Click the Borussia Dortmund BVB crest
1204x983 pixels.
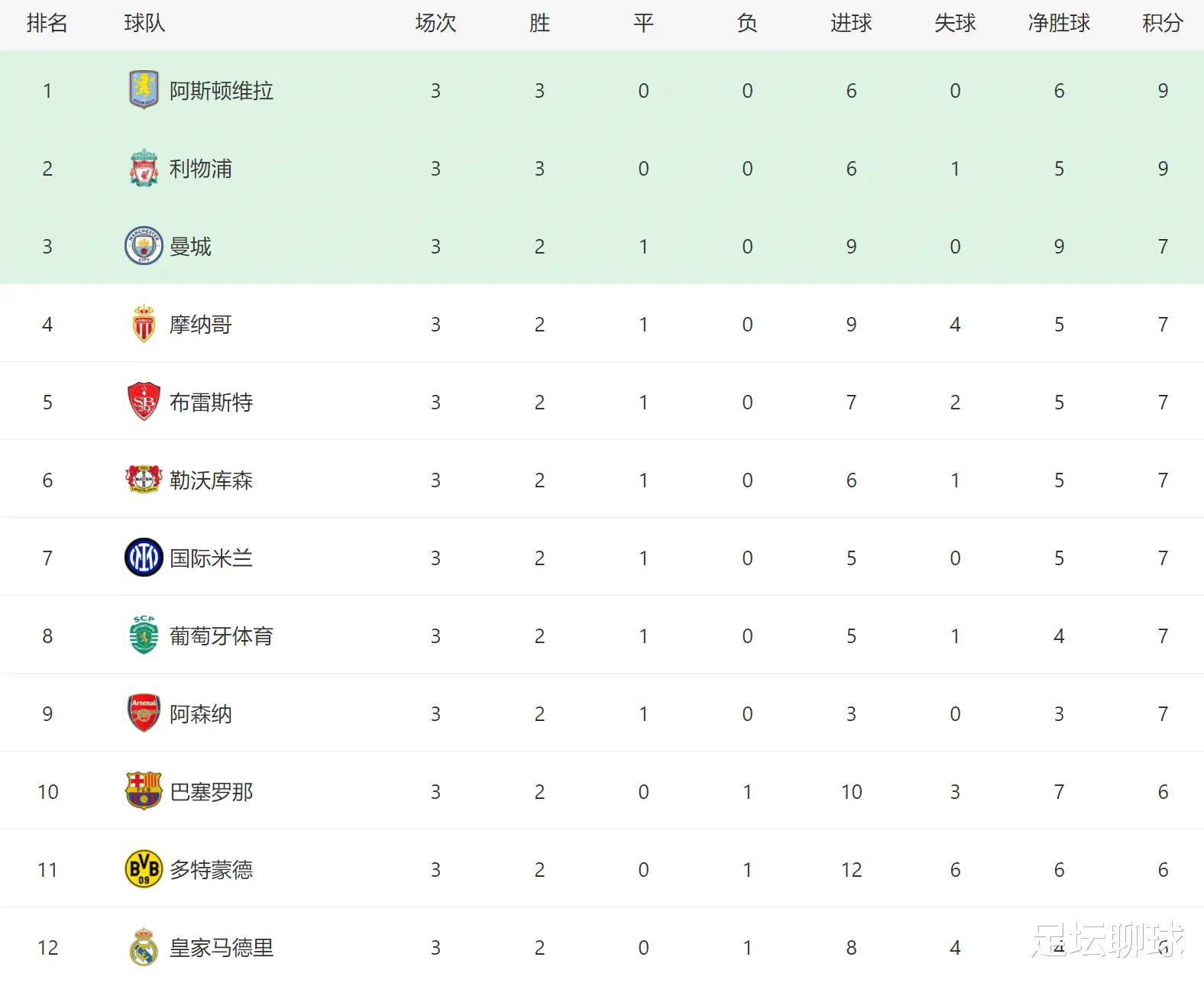(x=144, y=869)
